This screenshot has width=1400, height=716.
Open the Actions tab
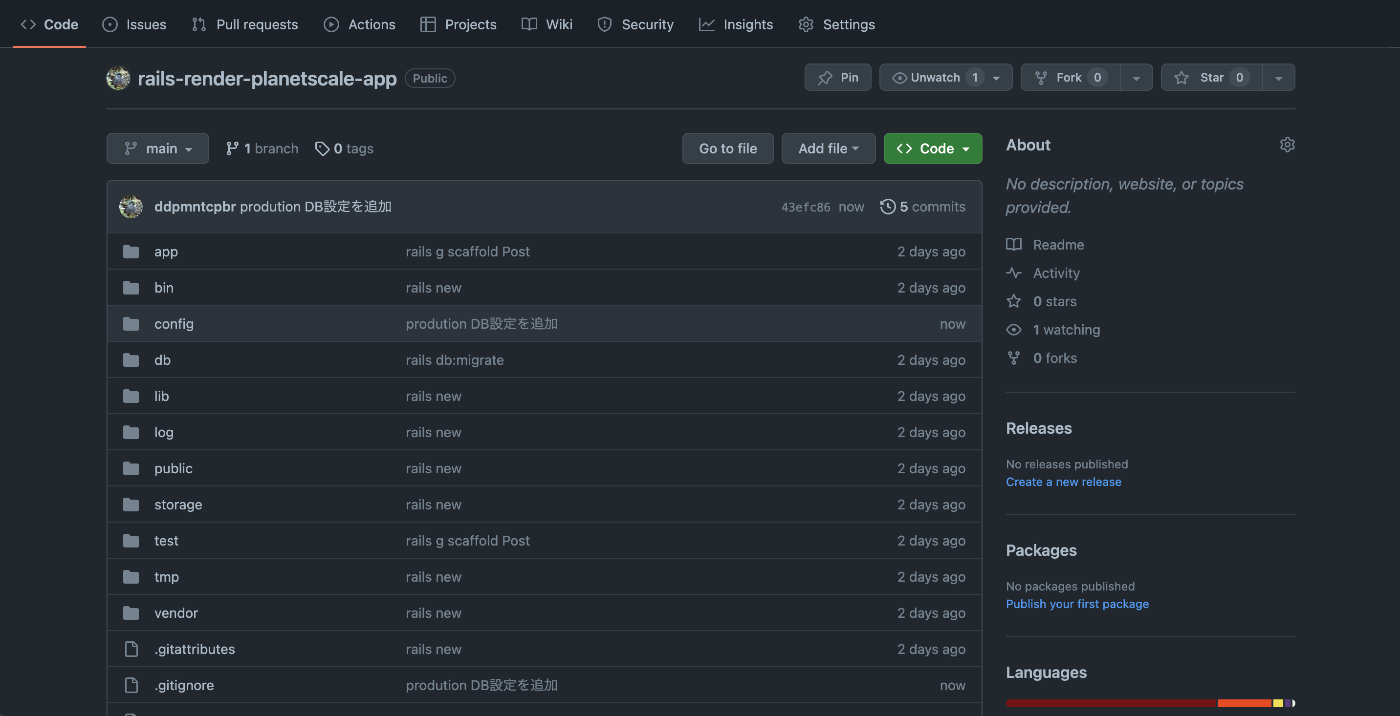pyautogui.click(x=360, y=24)
